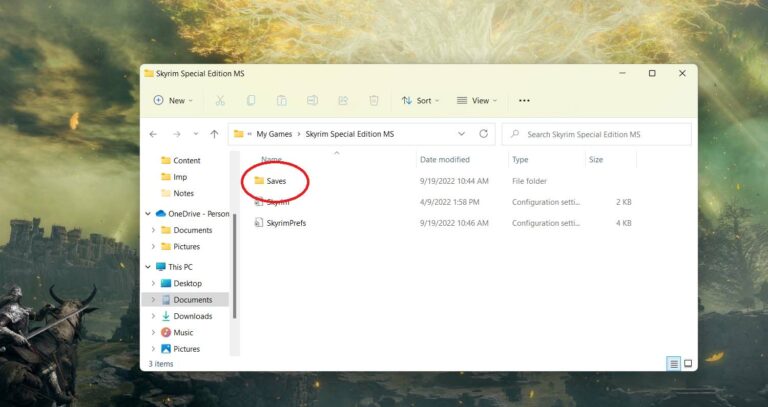
Task: Expand the Desktop node chevron
Action: tap(153, 284)
